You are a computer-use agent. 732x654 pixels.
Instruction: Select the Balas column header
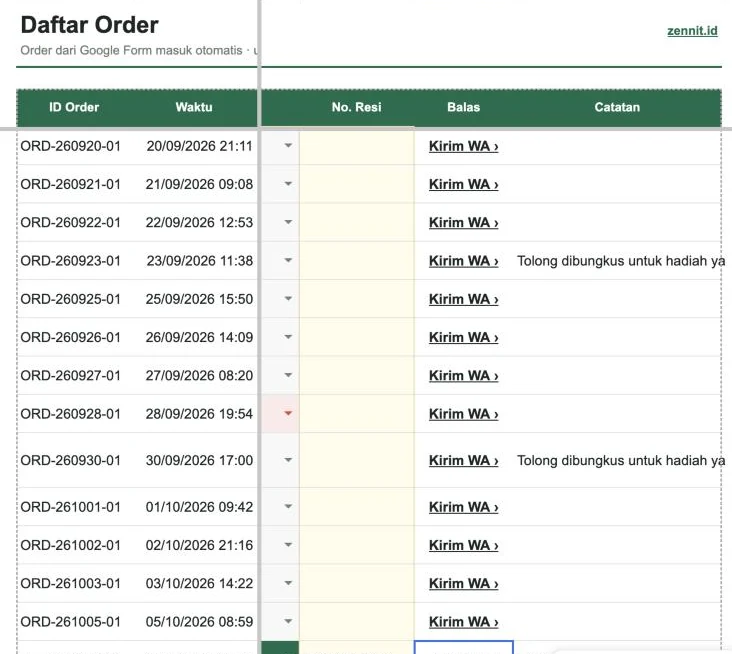coord(464,107)
